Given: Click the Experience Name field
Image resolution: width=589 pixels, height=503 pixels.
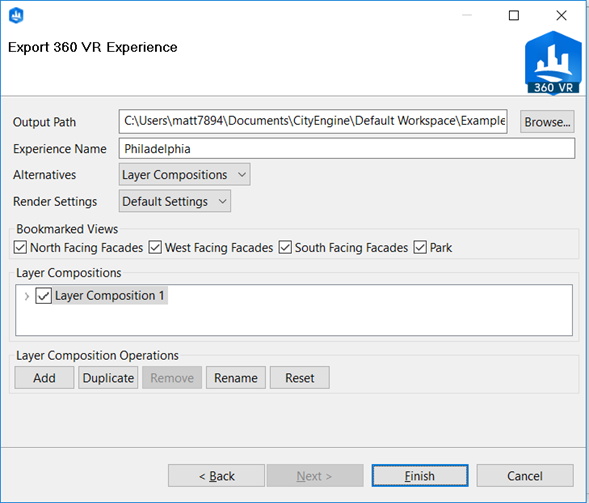Looking at the screenshot, I should point(347,148).
